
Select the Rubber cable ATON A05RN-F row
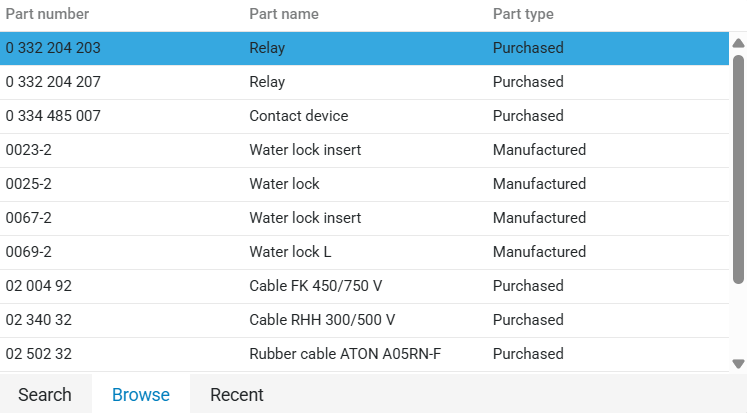click(364, 354)
